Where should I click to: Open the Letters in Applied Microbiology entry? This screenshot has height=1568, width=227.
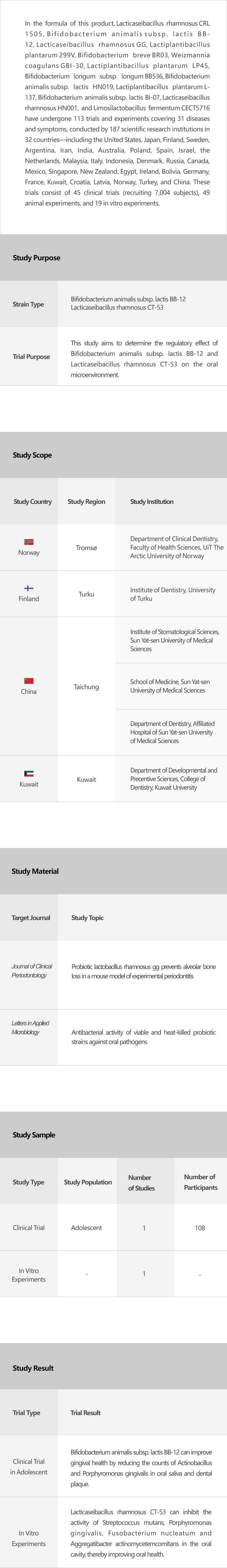click(30, 1027)
